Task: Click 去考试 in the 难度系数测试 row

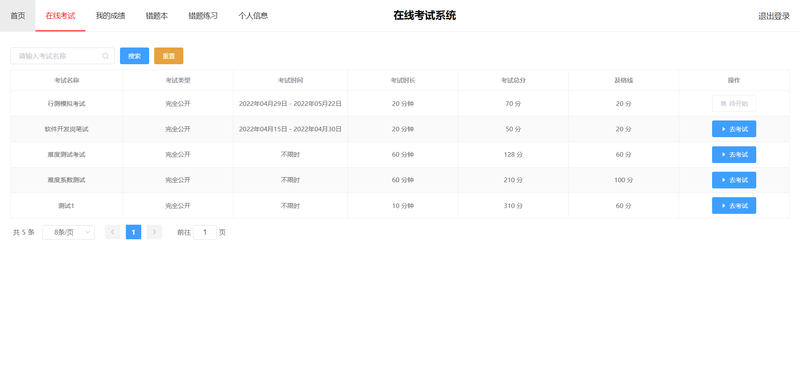Action: click(734, 180)
